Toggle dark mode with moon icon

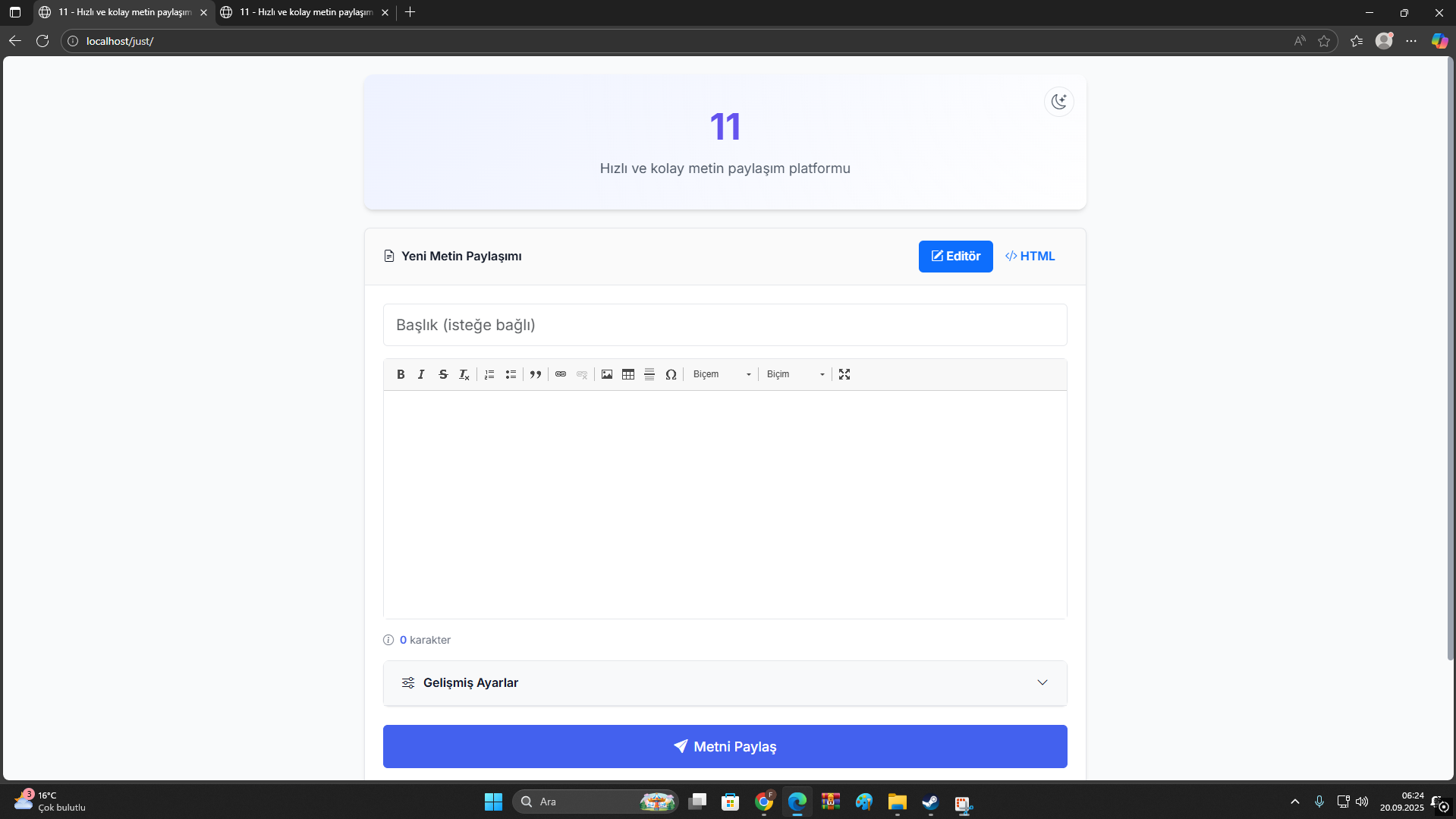(x=1058, y=102)
